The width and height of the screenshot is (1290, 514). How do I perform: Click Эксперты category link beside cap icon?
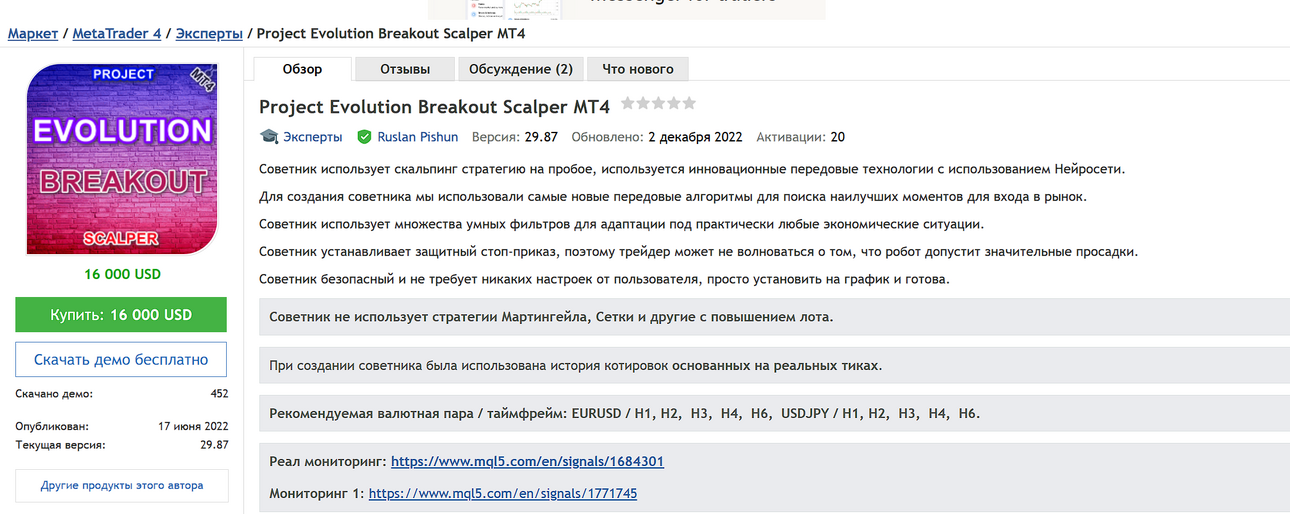coord(313,137)
